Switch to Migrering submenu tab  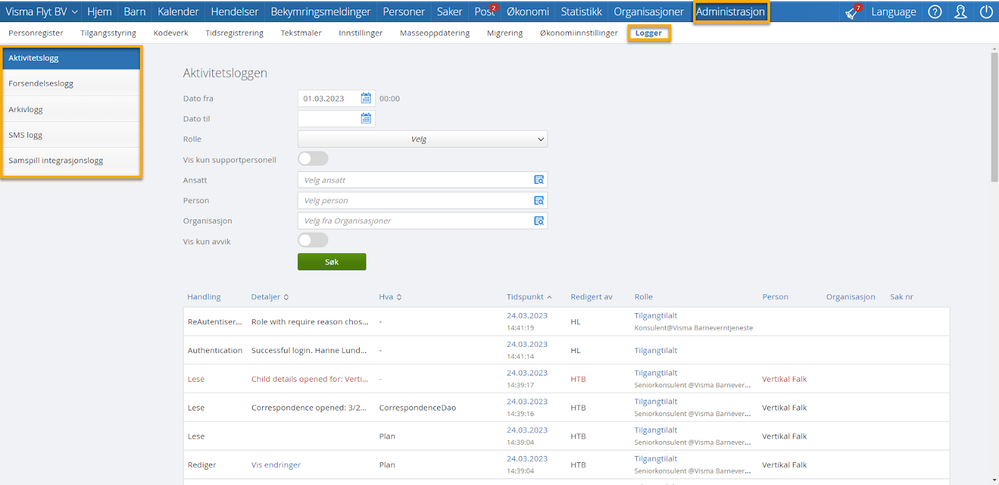point(504,33)
